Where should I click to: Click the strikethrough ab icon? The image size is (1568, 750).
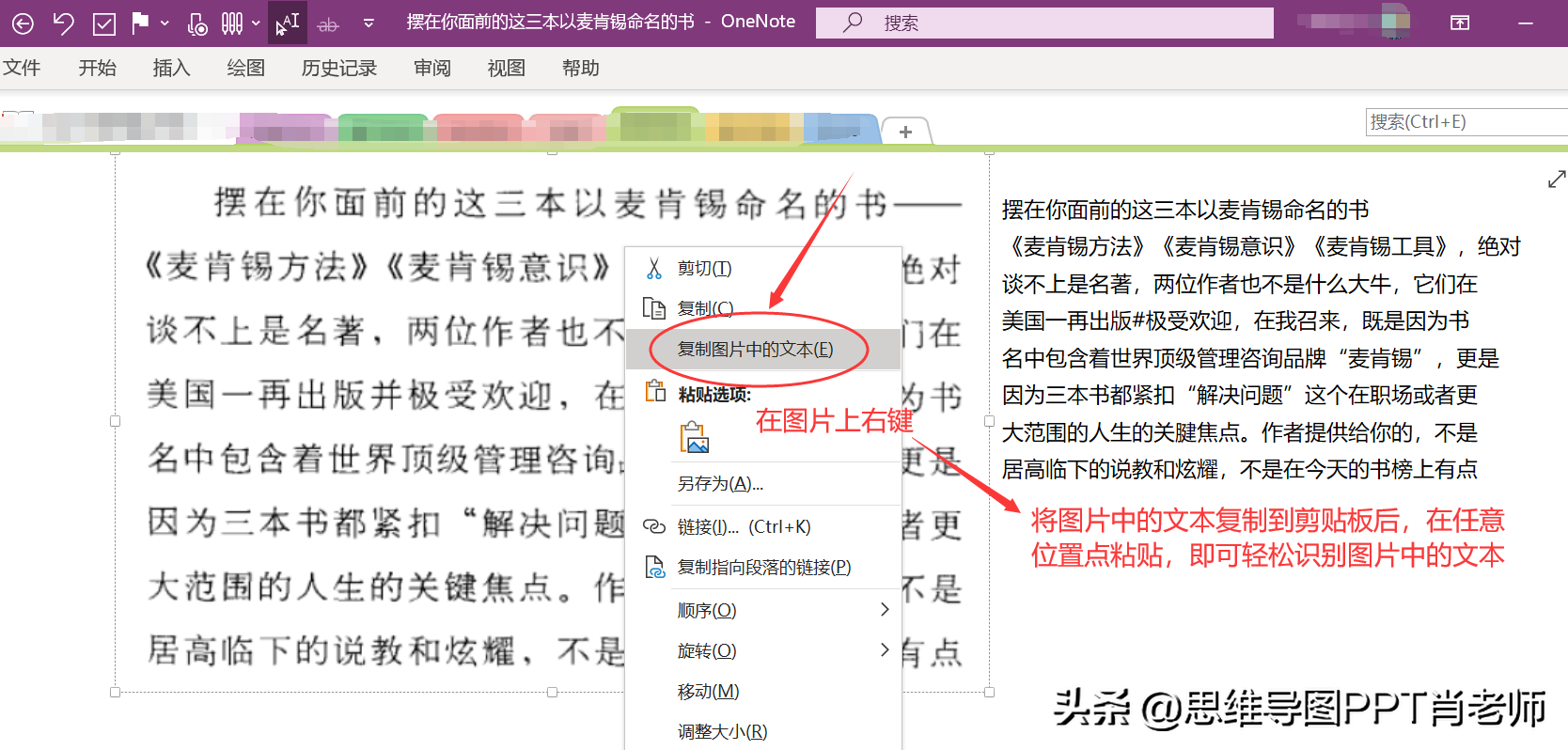point(328,24)
